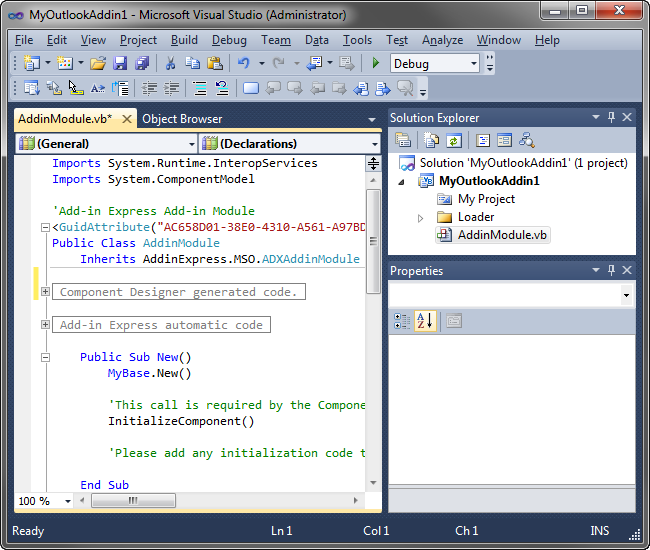Click the Decrease Line Indent icon
Viewport: 650px width, 550px height.
point(149,88)
